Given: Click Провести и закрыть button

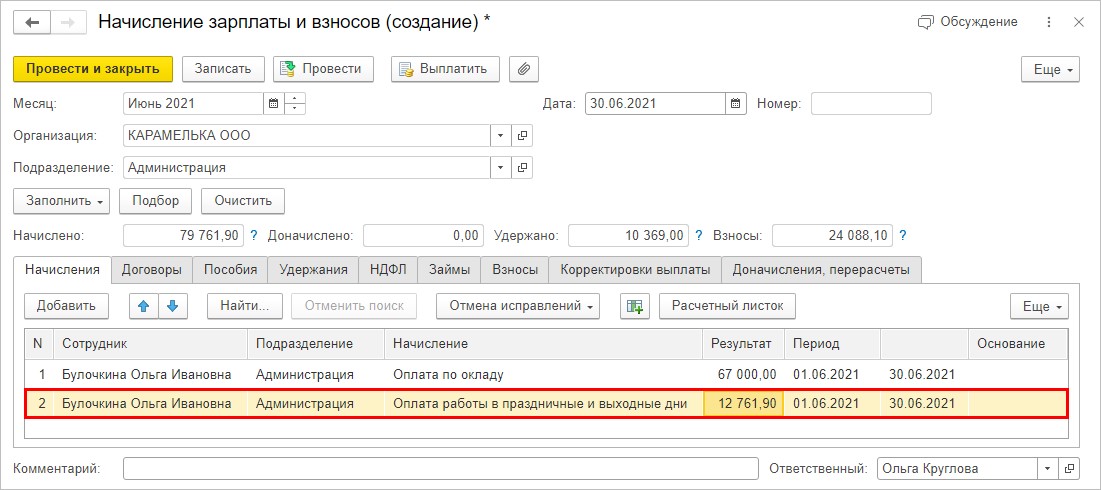Looking at the screenshot, I should pos(93,69).
